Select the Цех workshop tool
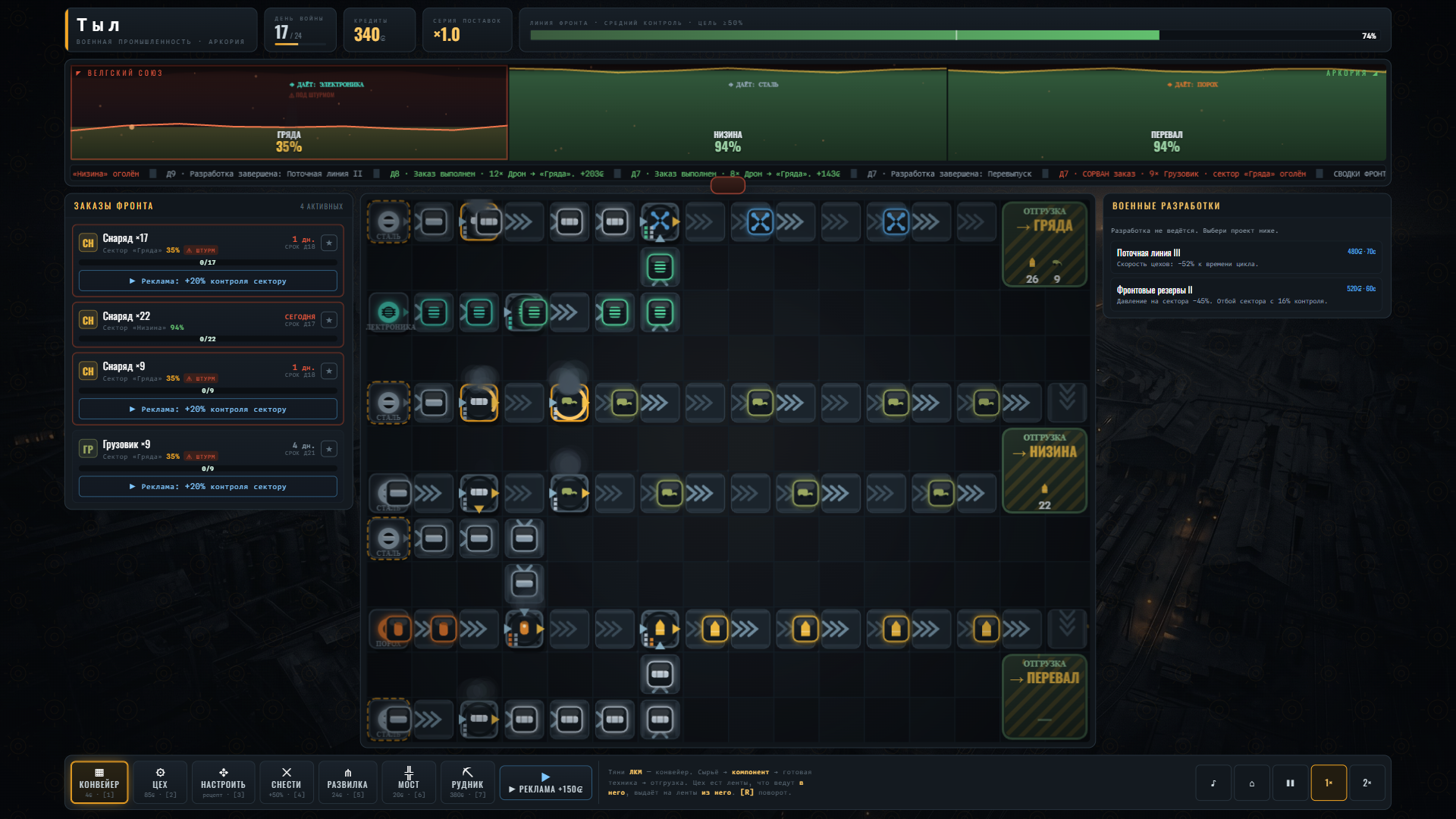 click(160, 783)
